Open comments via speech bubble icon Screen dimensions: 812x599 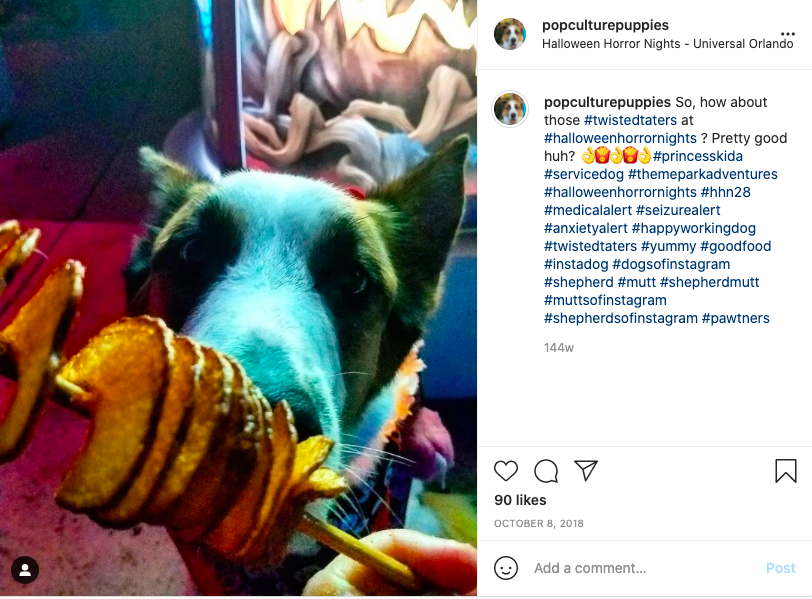click(546, 471)
